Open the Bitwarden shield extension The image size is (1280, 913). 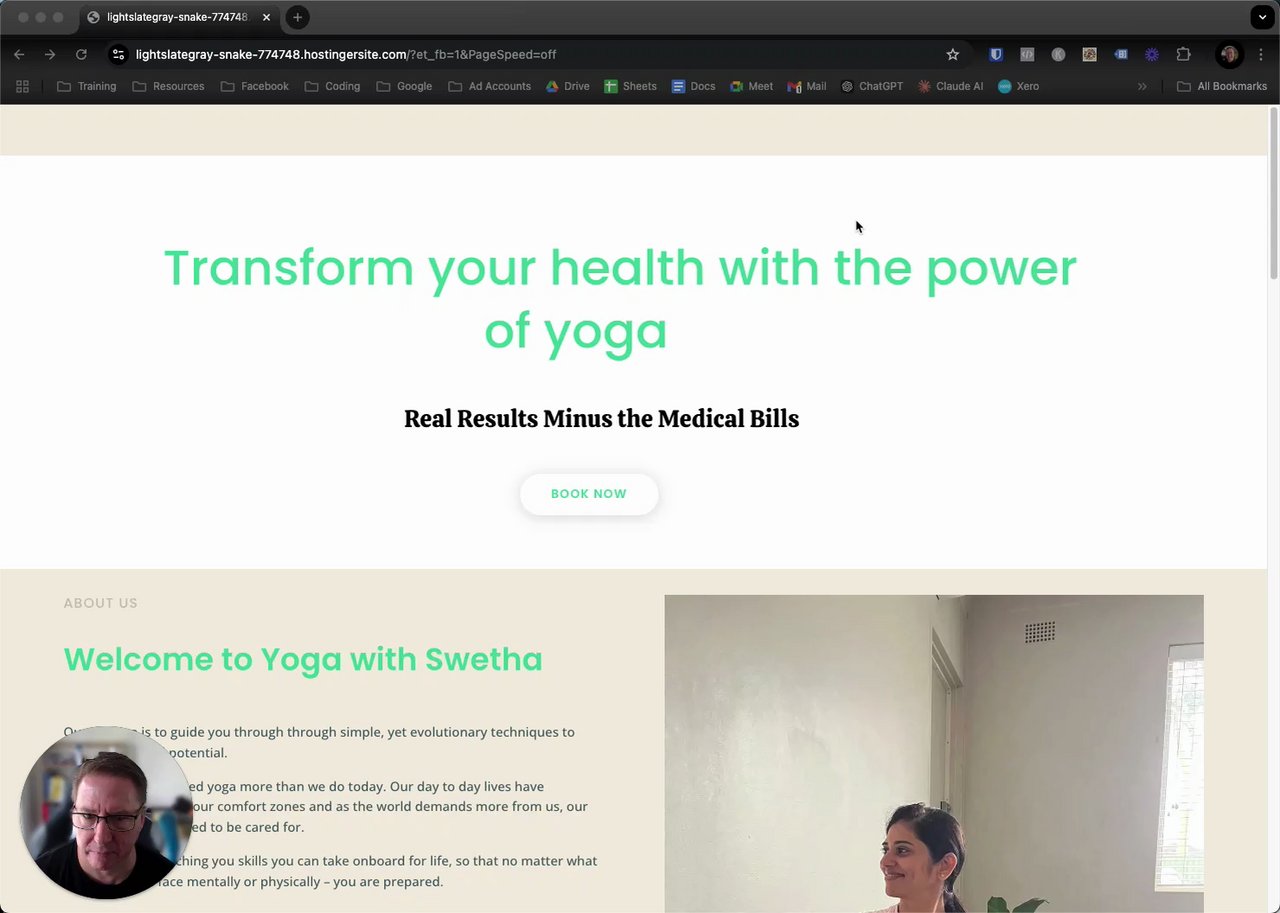pos(996,54)
